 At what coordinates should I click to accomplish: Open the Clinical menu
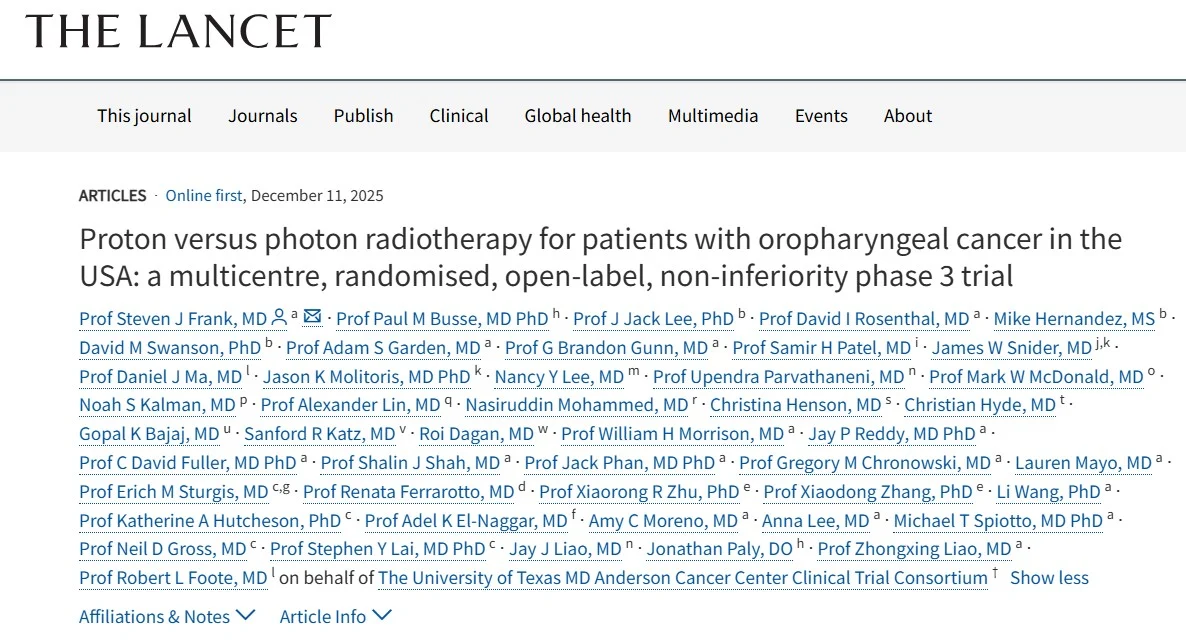pos(458,116)
